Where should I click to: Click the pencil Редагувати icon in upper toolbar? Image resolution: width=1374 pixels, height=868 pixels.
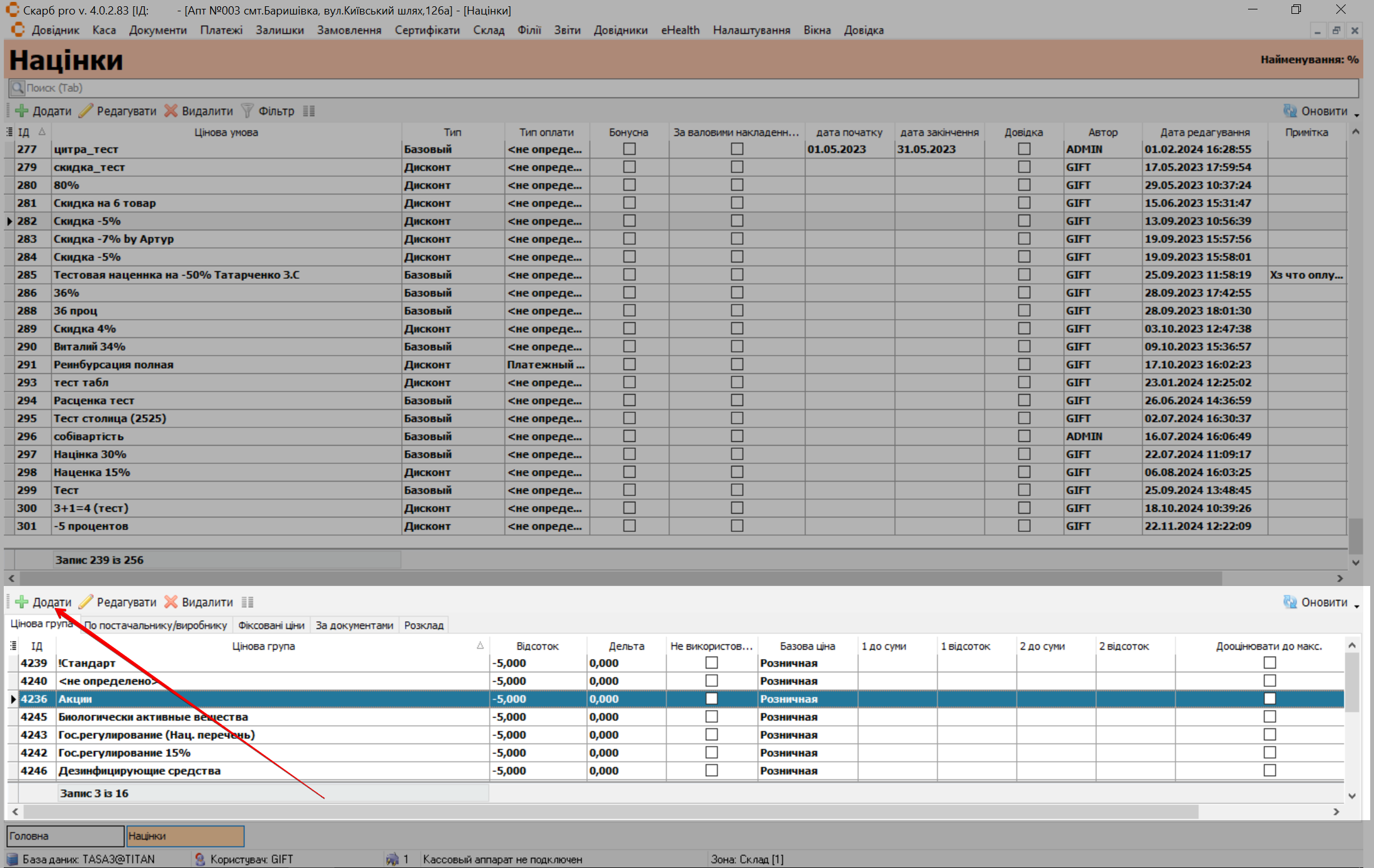click(x=86, y=111)
